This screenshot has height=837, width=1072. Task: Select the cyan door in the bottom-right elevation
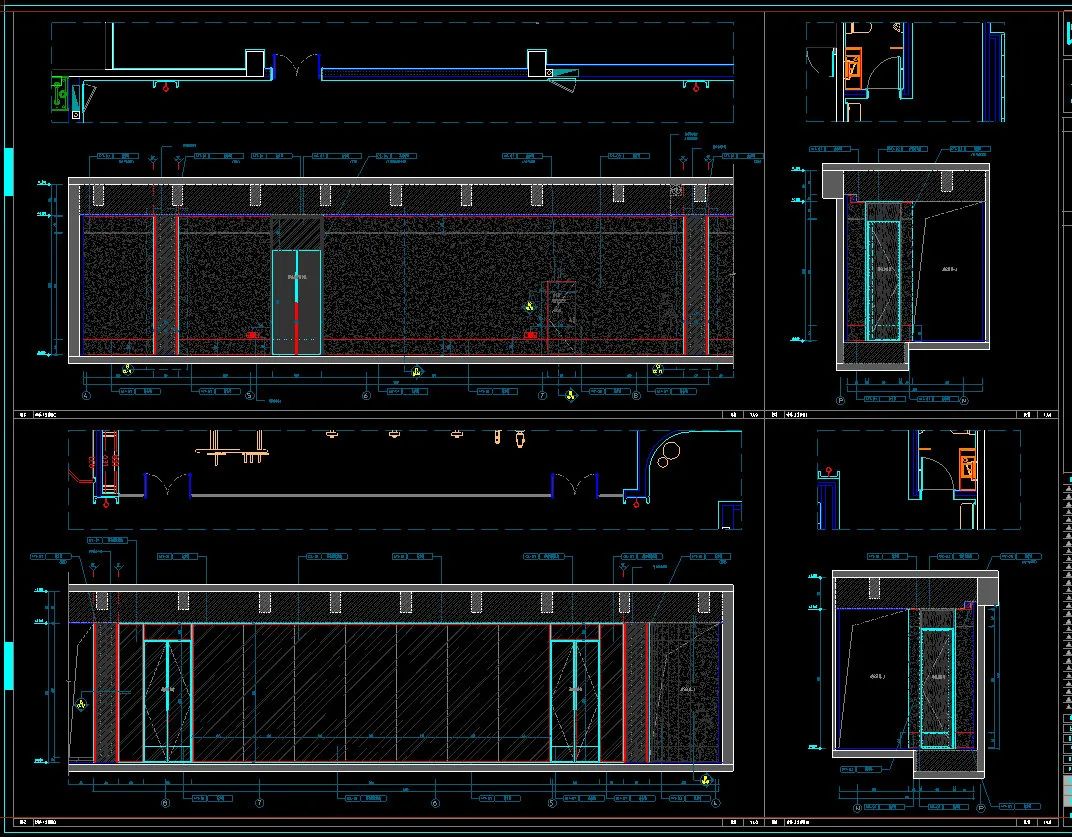click(x=937, y=688)
